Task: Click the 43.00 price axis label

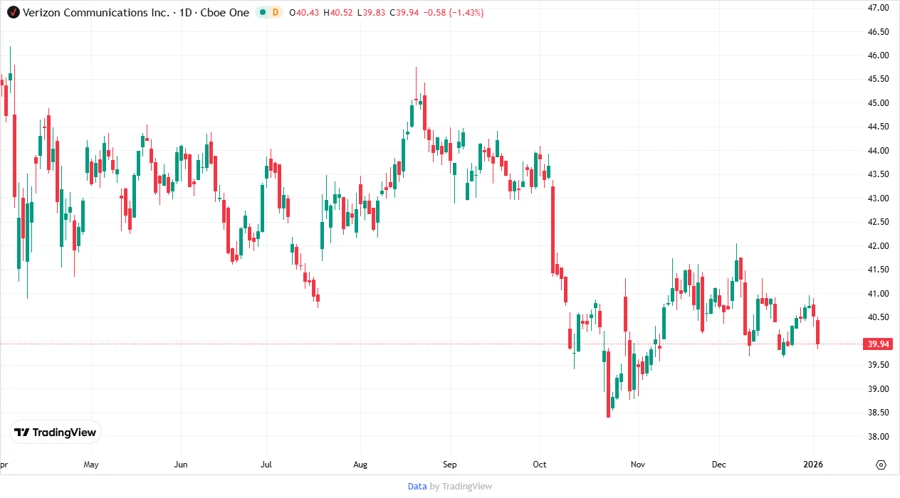Action: pyautogui.click(x=878, y=198)
